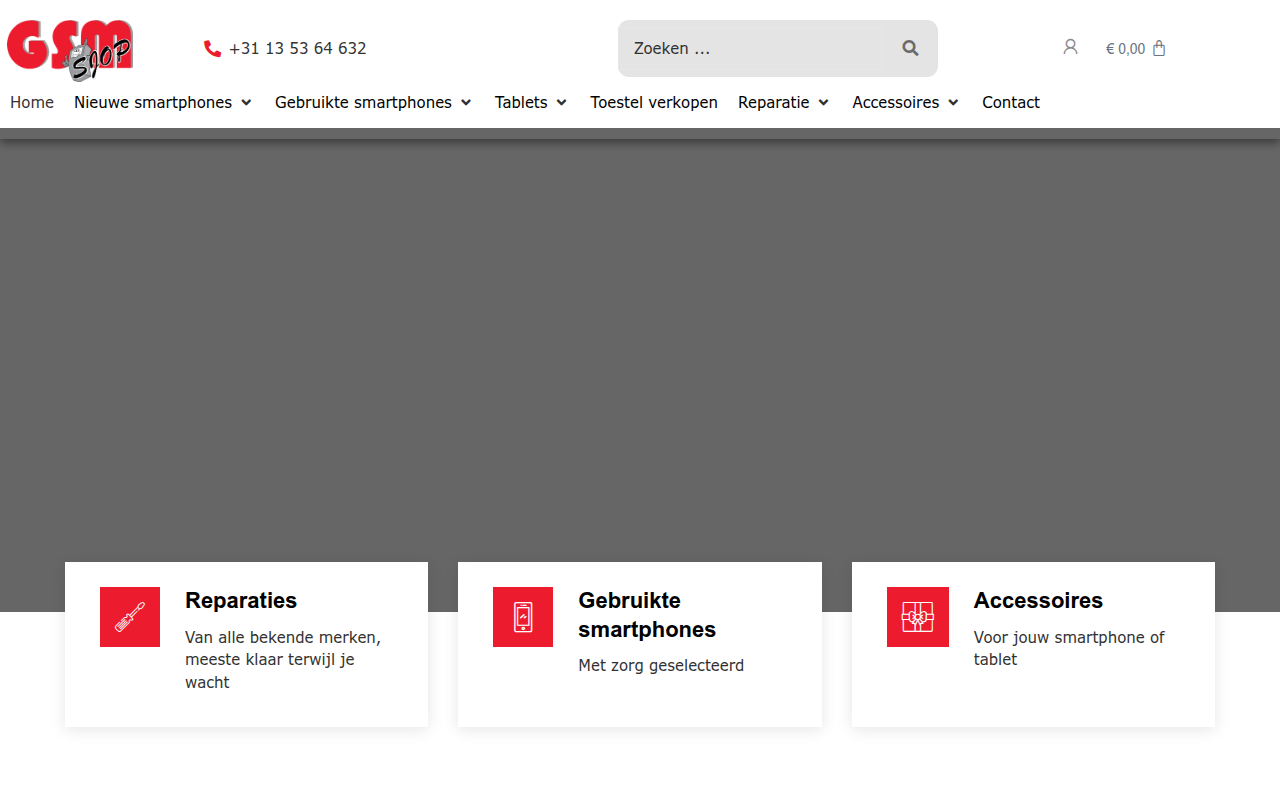The width and height of the screenshot is (1280, 800).
Task: Focus the Zoeken search field
Action: 752,48
